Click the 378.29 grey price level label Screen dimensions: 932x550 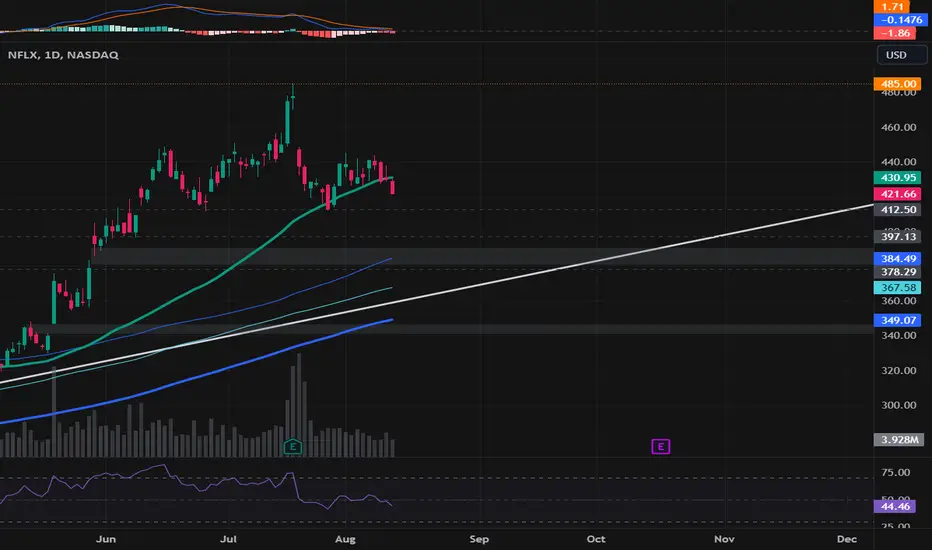(898, 272)
